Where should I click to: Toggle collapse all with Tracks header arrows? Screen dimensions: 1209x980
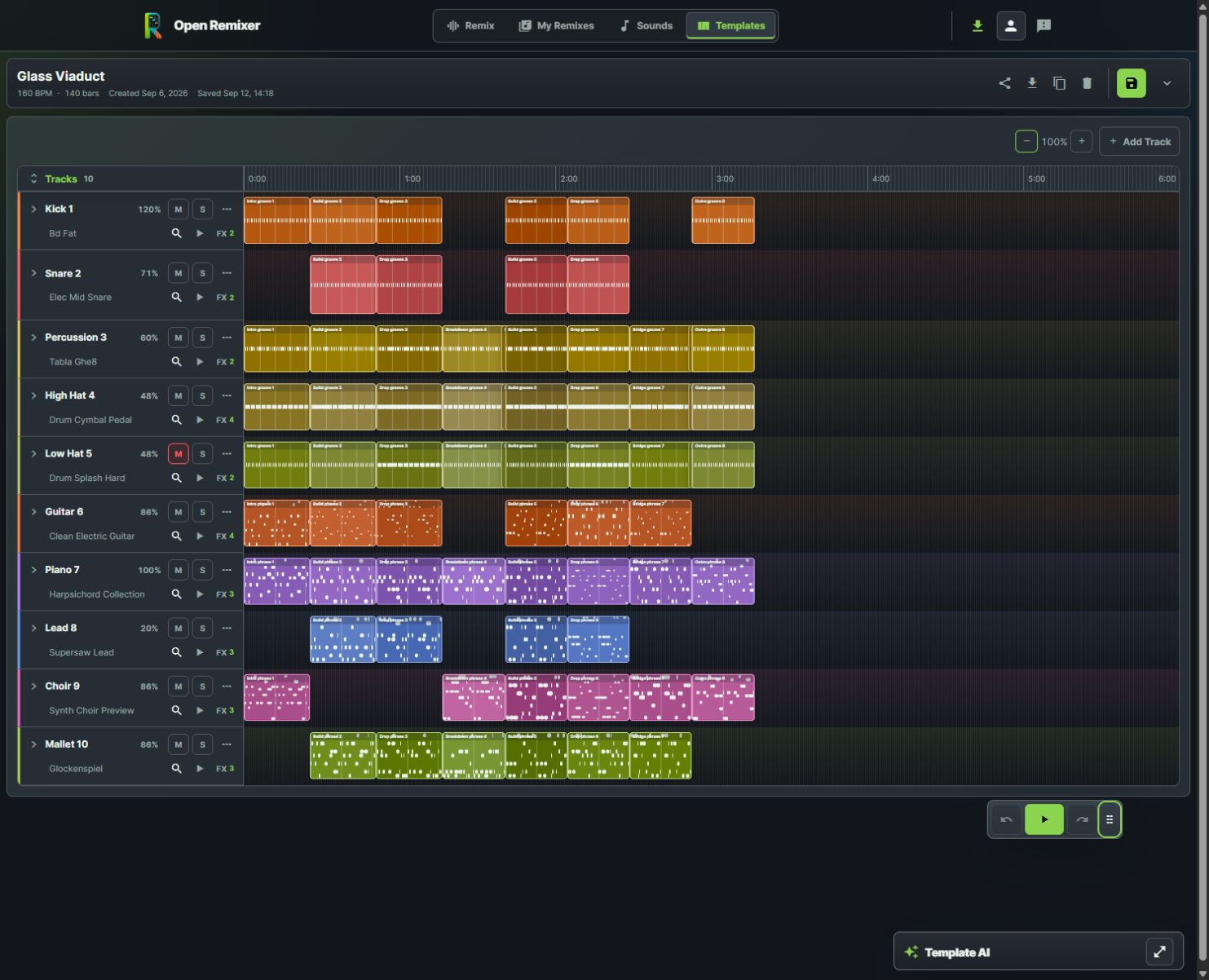(33, 179)
